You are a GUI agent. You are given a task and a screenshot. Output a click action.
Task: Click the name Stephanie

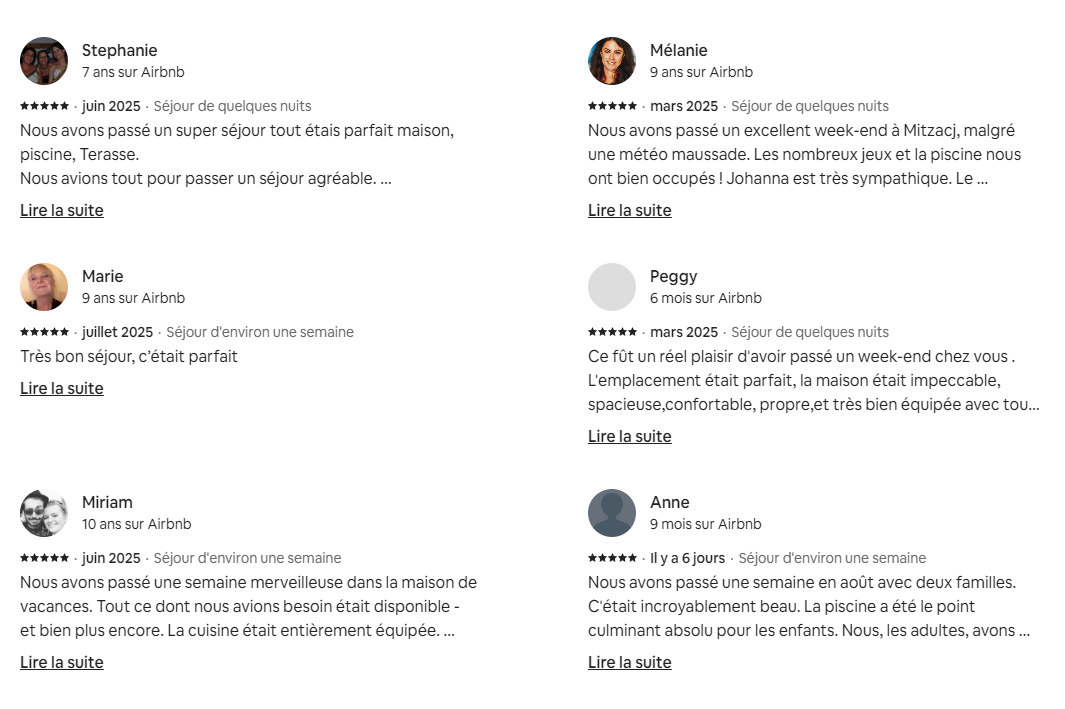(x=120, y=50)
